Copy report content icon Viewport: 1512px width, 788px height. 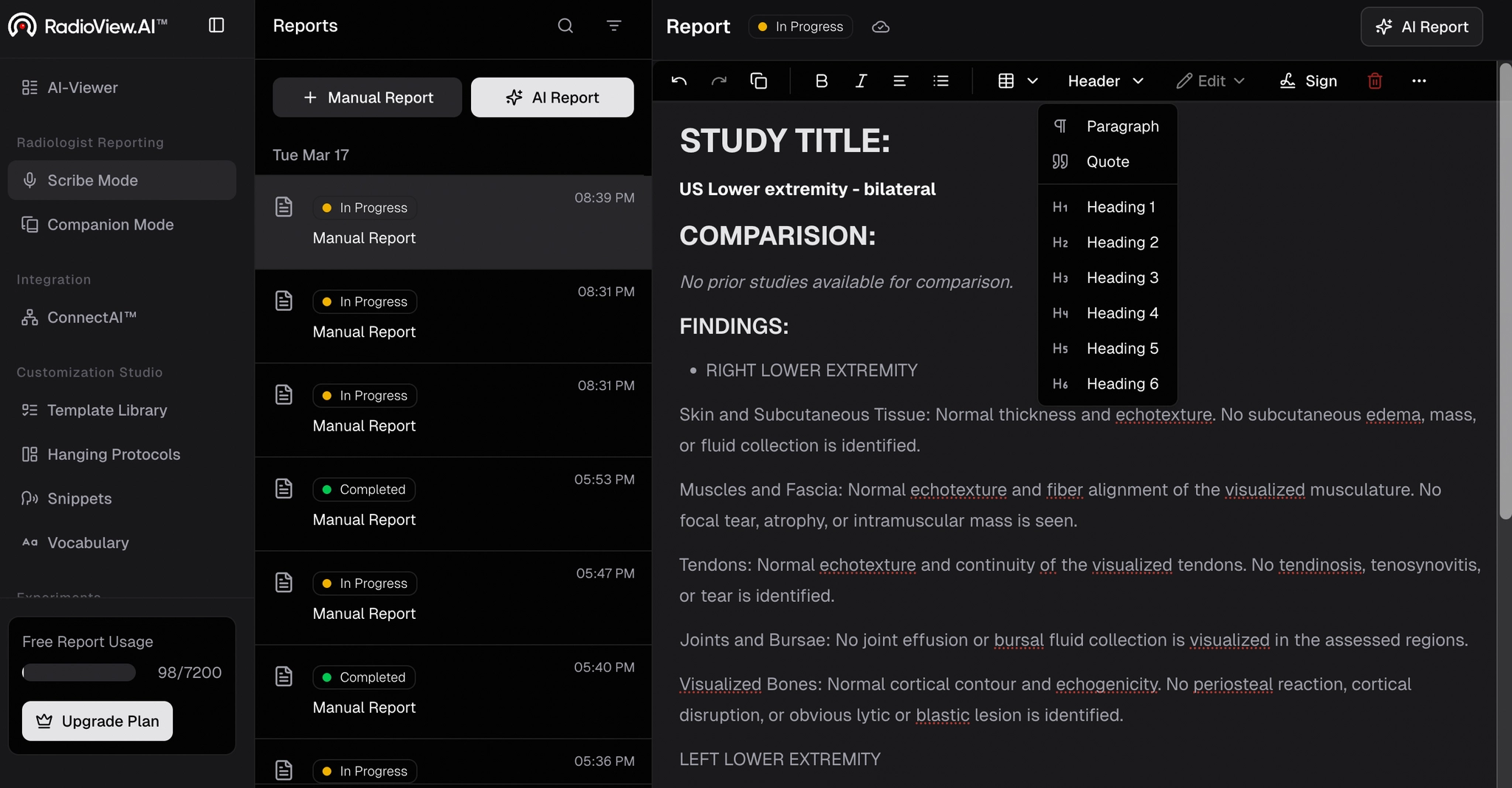[x=759, y=81]
